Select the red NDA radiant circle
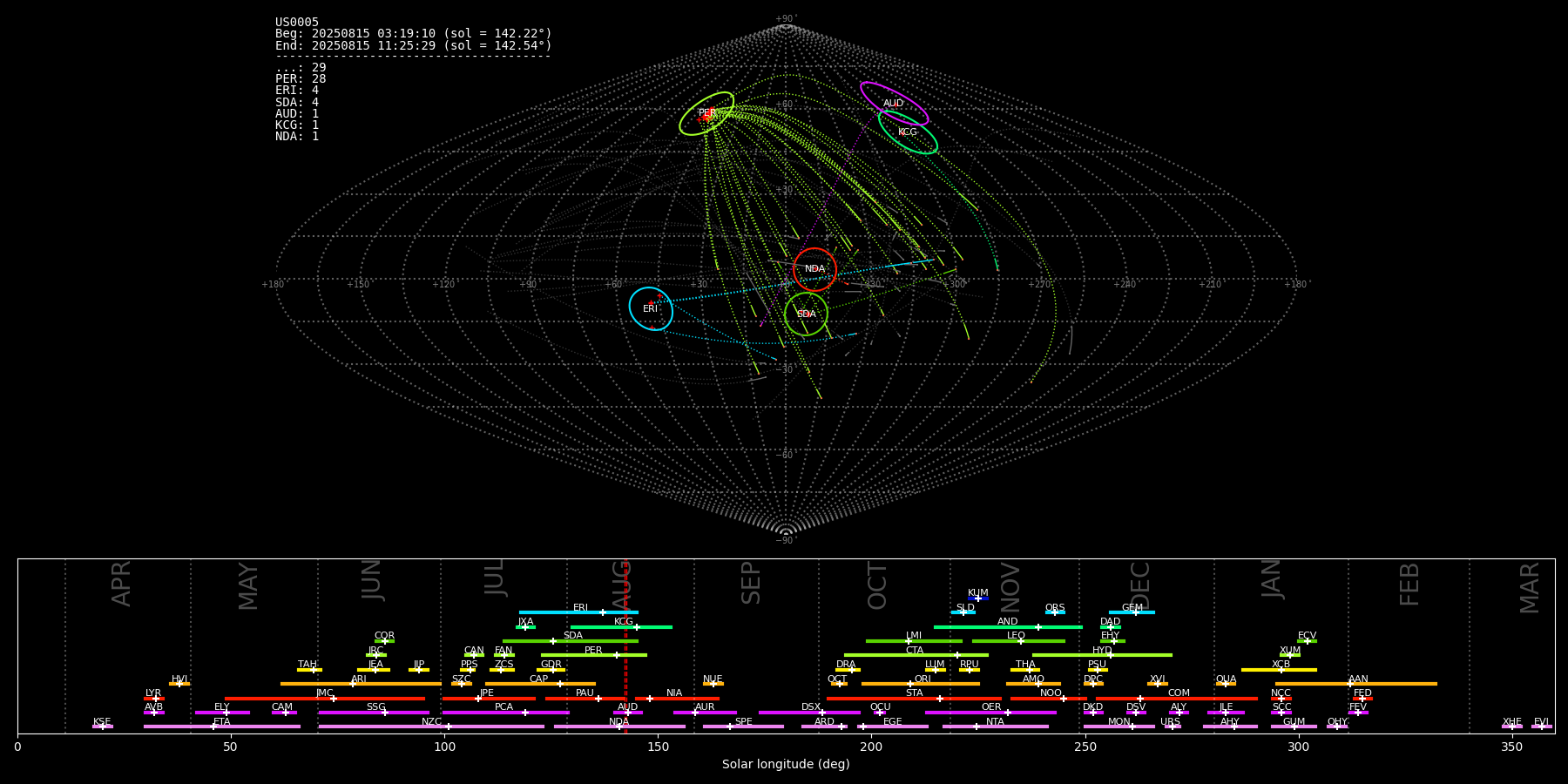Image resolution: width=1568 pixels, height=784 pixels. (815, 269)
